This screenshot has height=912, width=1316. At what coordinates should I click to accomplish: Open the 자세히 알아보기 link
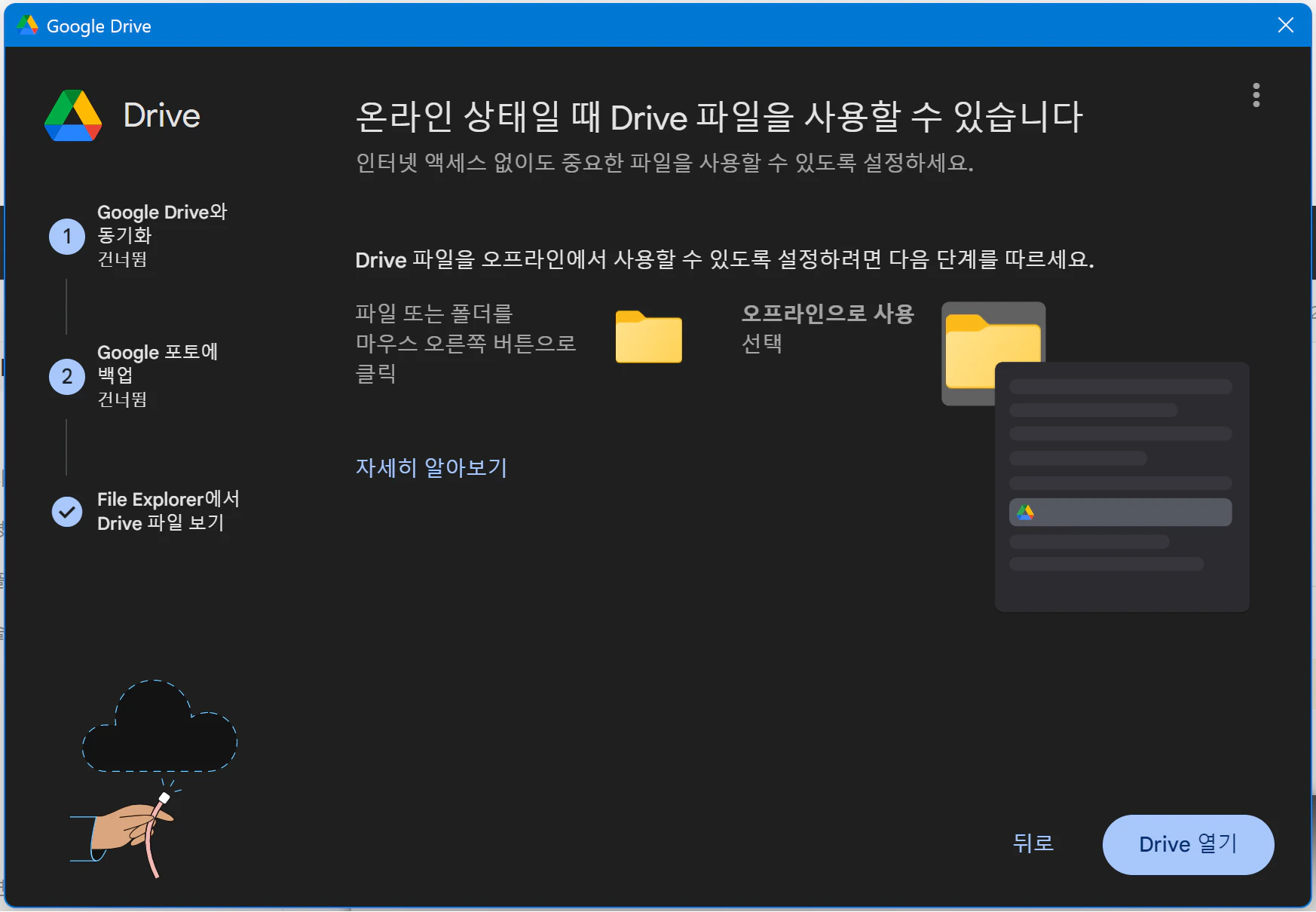(x=431, y=467)
